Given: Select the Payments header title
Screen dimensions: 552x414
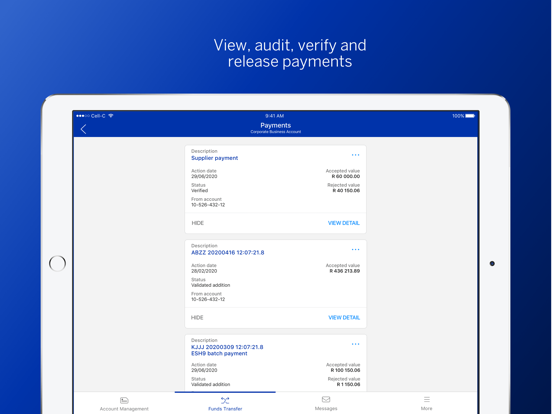Looking at the screenshot, I should [276, 125].
